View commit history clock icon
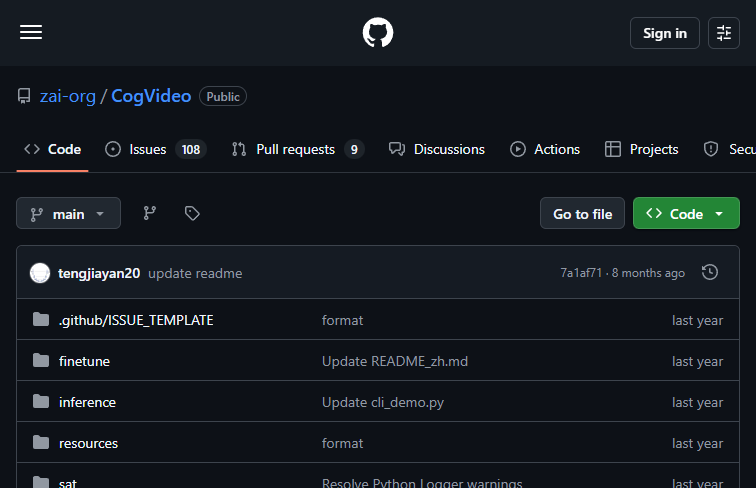 coord(710,272)
